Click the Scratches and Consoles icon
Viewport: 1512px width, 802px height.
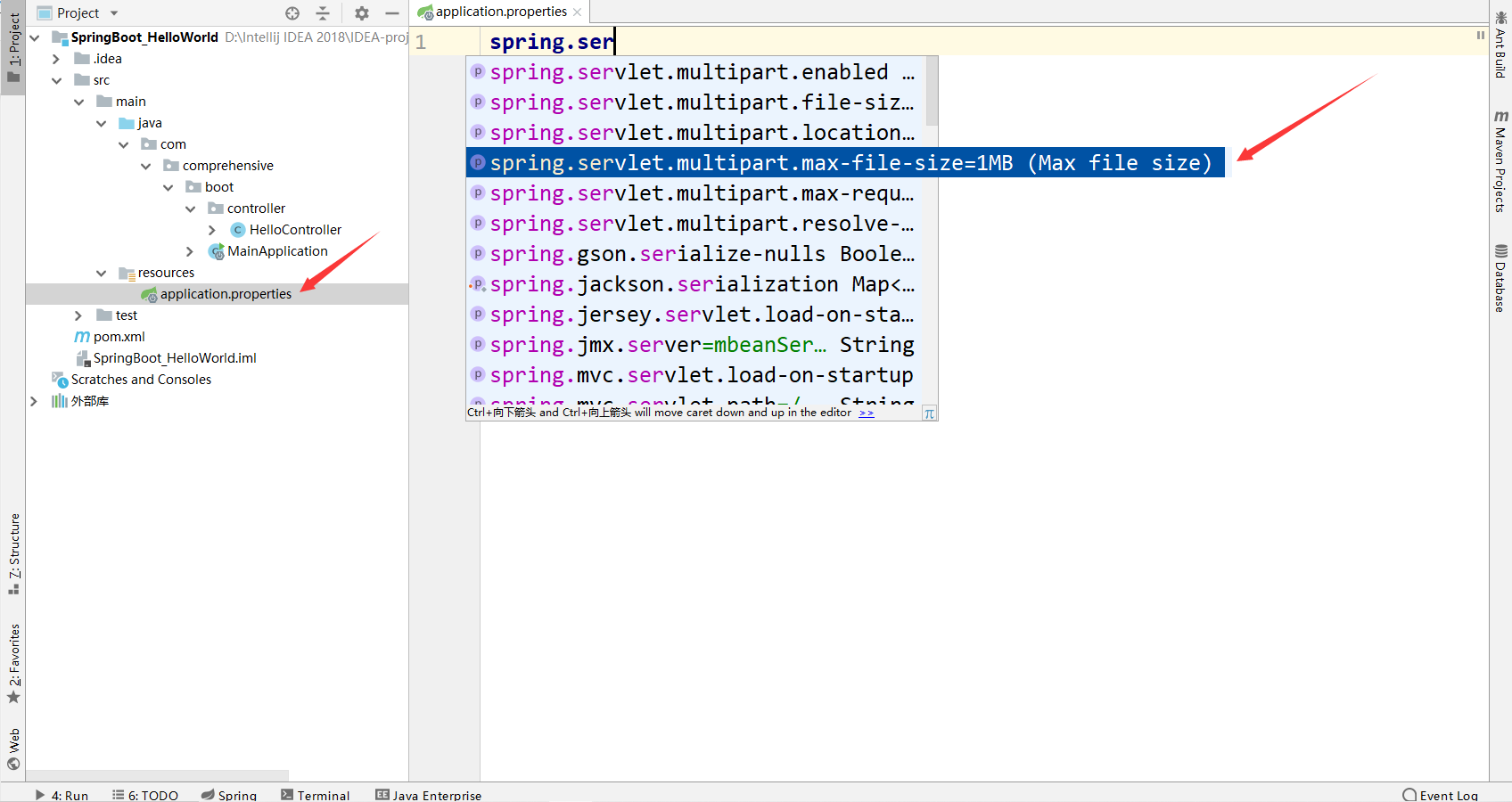tap(60, 380)
